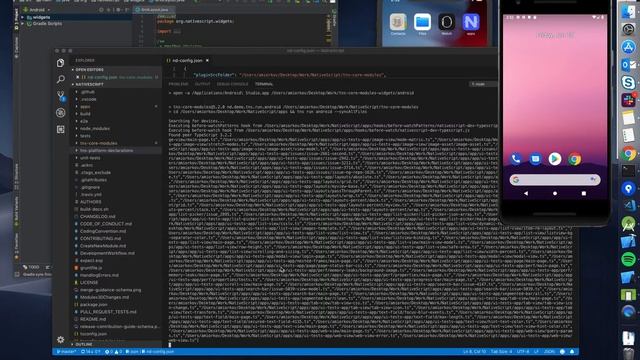Select widgets module in Android Studio tree
This screenshot has width=640, height=360.
41,18
